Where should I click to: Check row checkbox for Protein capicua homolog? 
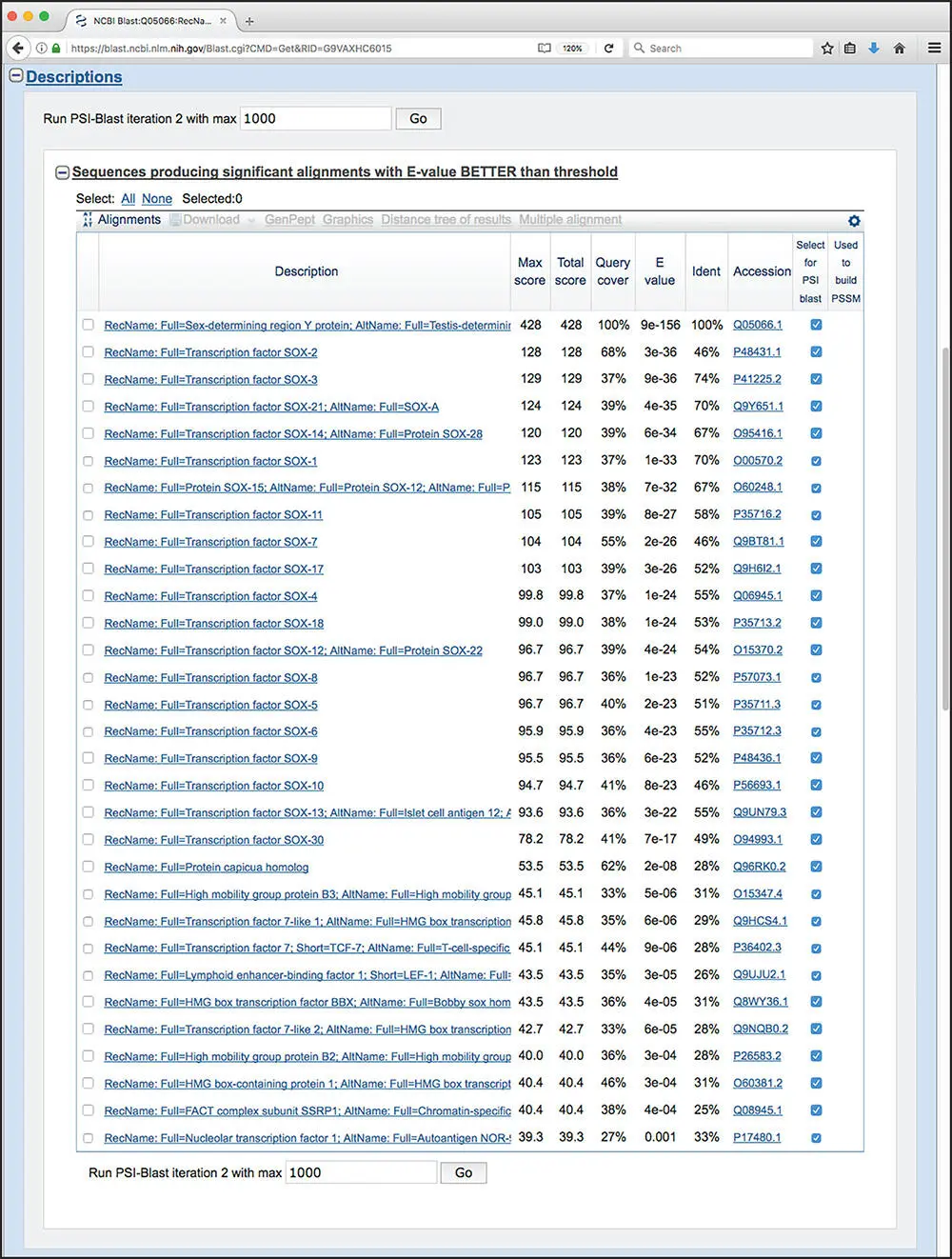pyautogui.click(x=88, y=867)
